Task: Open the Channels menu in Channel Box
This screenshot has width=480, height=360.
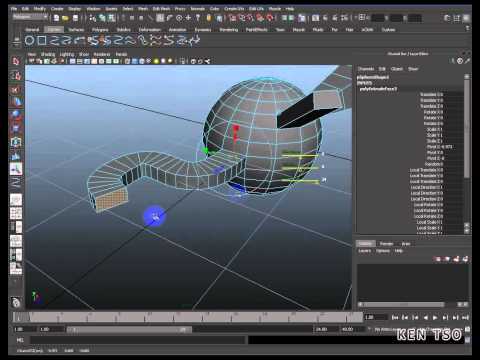Action: pyautogui.click(x=366, y=69)
